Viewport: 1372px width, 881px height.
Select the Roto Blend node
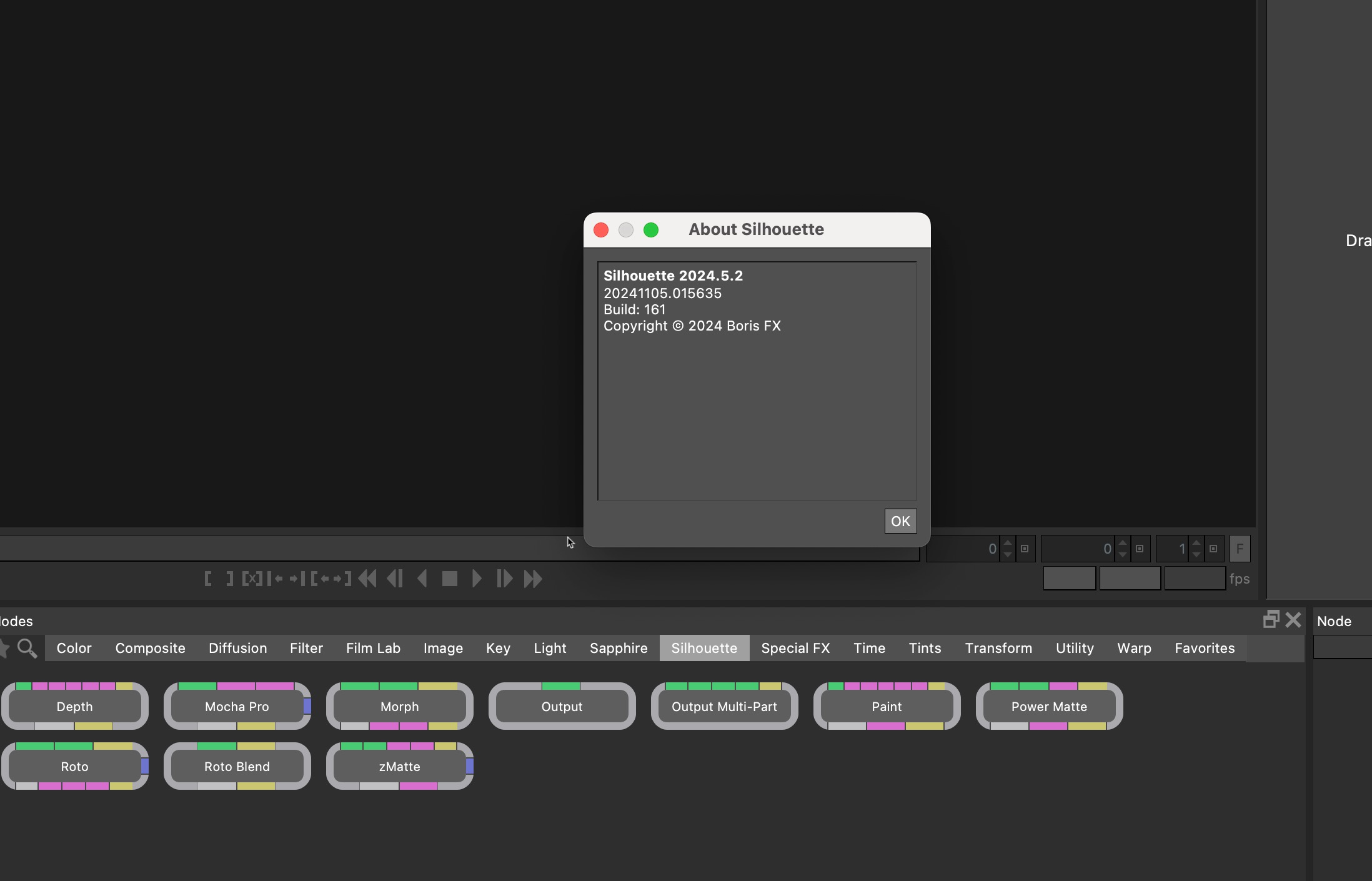[237, 766]
